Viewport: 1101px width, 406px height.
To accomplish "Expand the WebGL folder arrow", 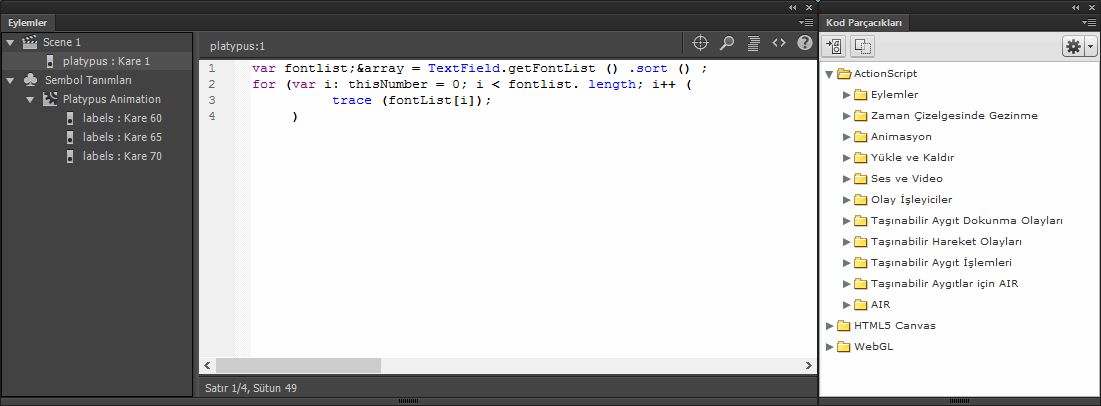I will point(830,346).
